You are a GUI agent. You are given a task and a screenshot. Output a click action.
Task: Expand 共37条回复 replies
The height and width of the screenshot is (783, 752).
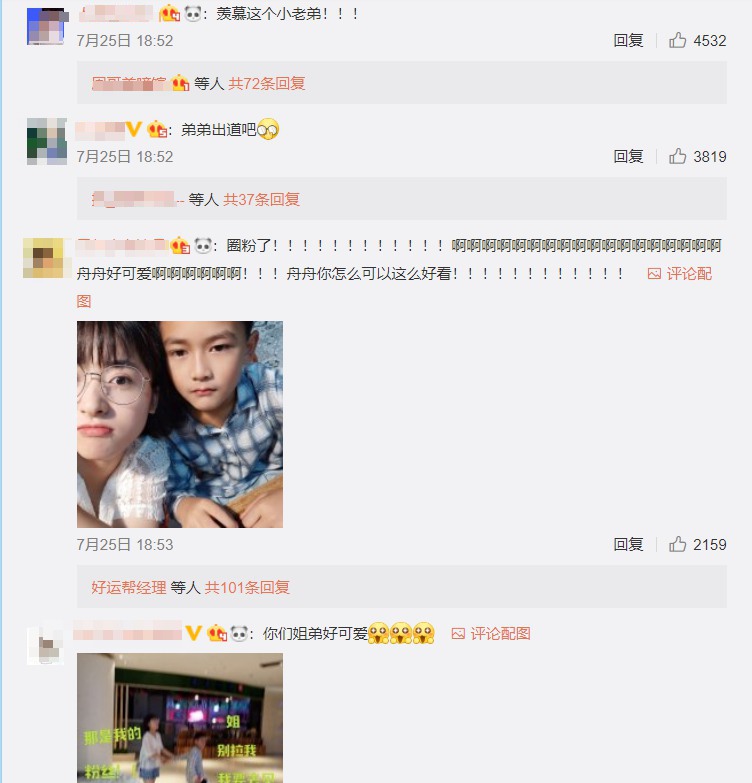click(261, 200)
